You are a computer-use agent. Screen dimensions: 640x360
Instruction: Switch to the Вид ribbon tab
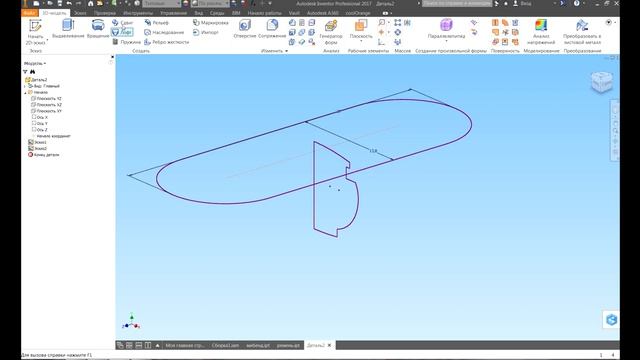point(198,13)
